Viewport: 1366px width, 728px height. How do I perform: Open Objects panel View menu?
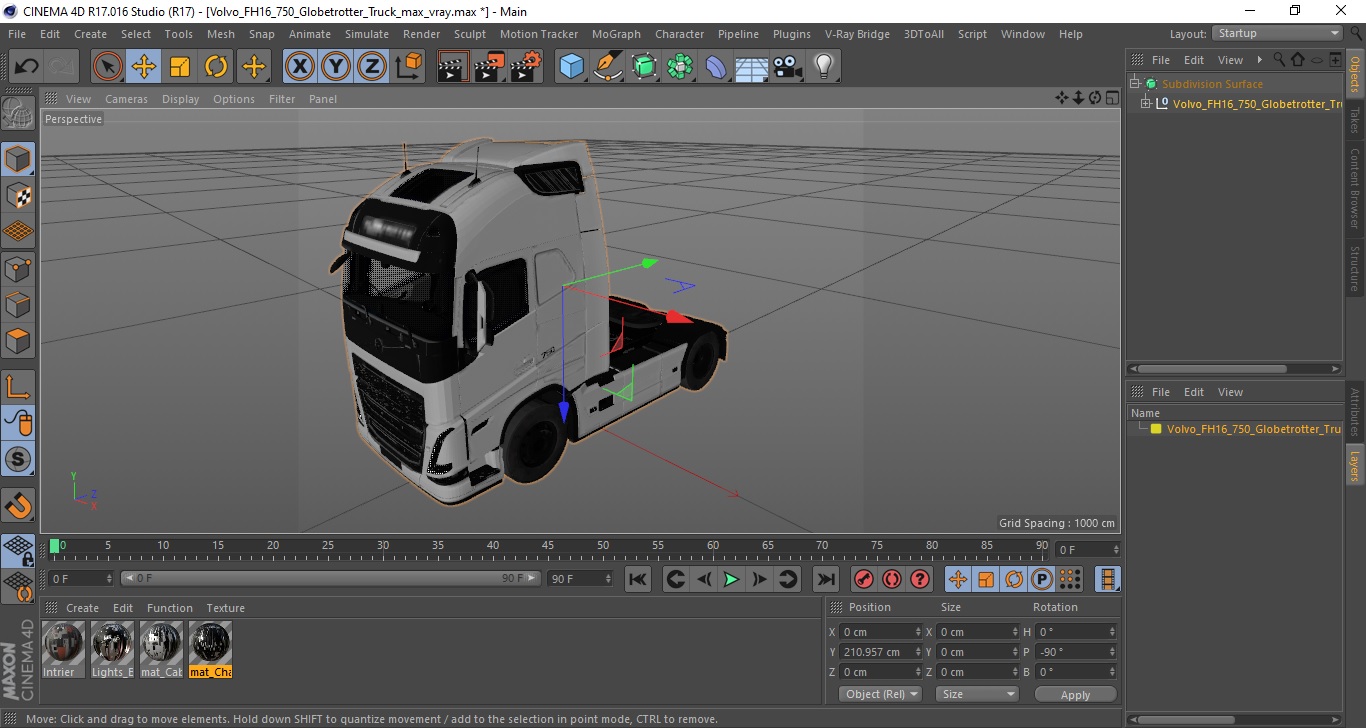(1230, 60)
